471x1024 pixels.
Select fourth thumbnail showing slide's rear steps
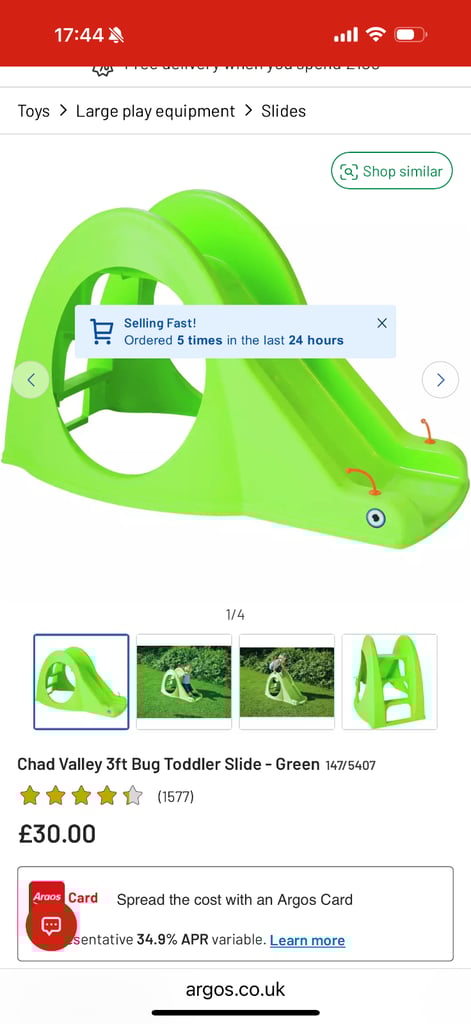(389, 682)
